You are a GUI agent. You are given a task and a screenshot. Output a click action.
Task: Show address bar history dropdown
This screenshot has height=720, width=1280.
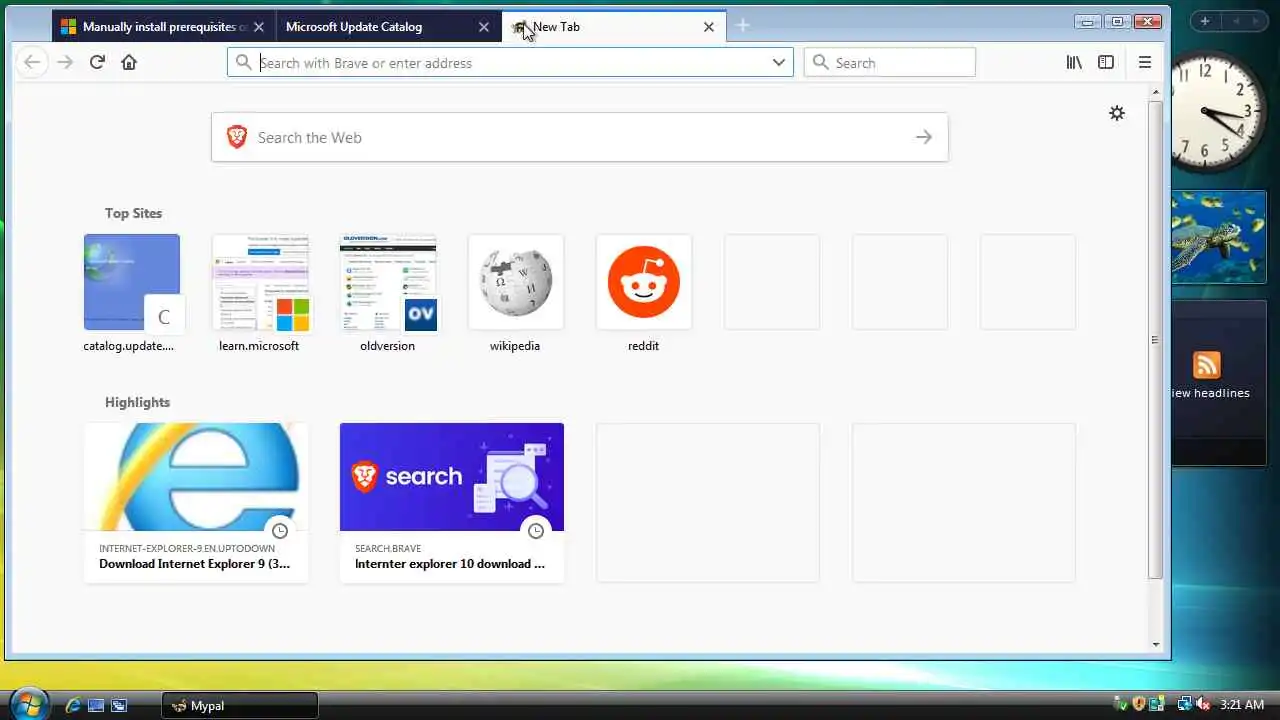click(x=779, y=62)
